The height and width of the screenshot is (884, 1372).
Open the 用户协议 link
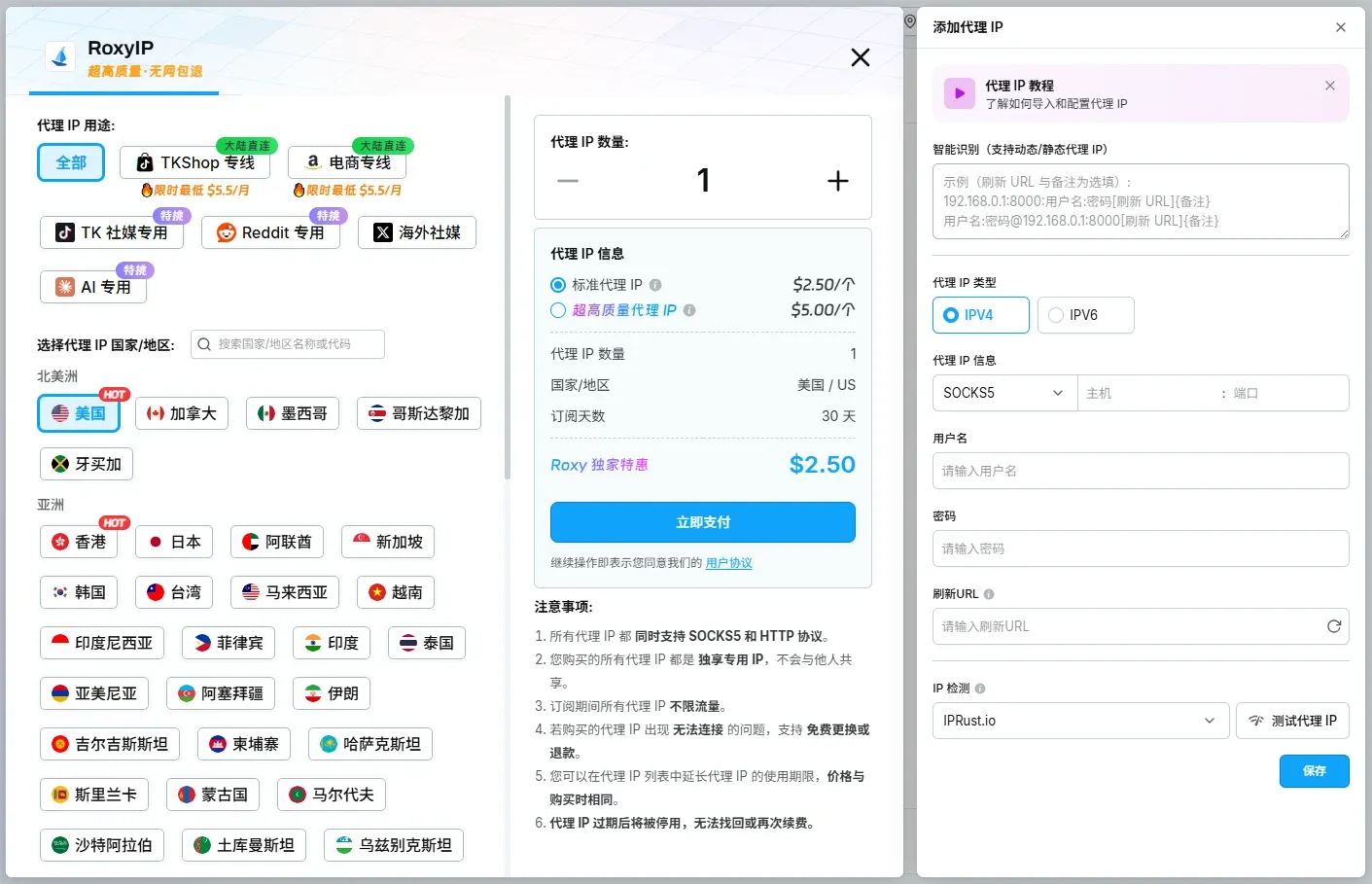728,563
